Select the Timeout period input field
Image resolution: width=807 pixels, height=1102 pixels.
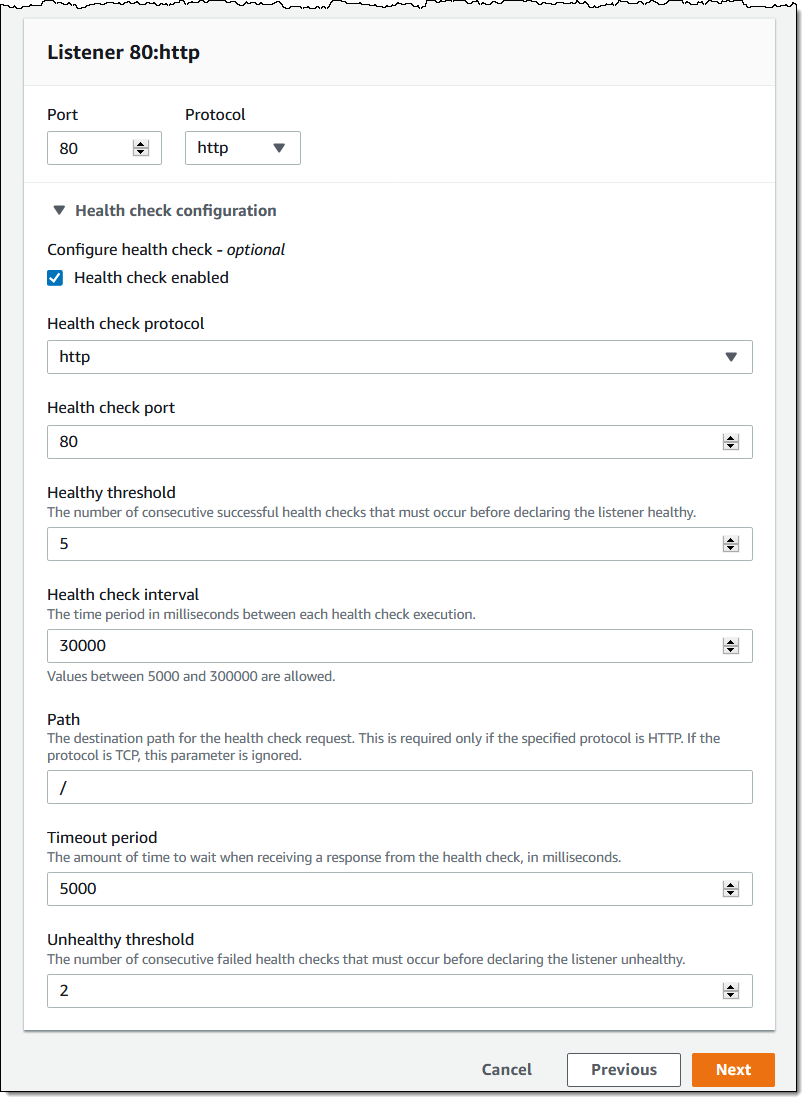coord(380,889)
